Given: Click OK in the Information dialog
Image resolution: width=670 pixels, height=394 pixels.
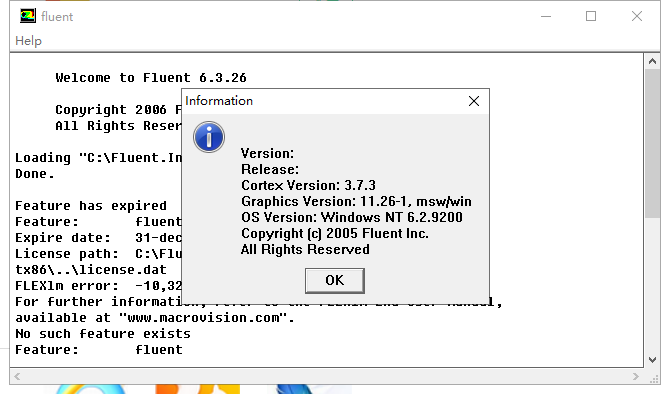Looking at the screenshot, I should [x=335, y=280].
